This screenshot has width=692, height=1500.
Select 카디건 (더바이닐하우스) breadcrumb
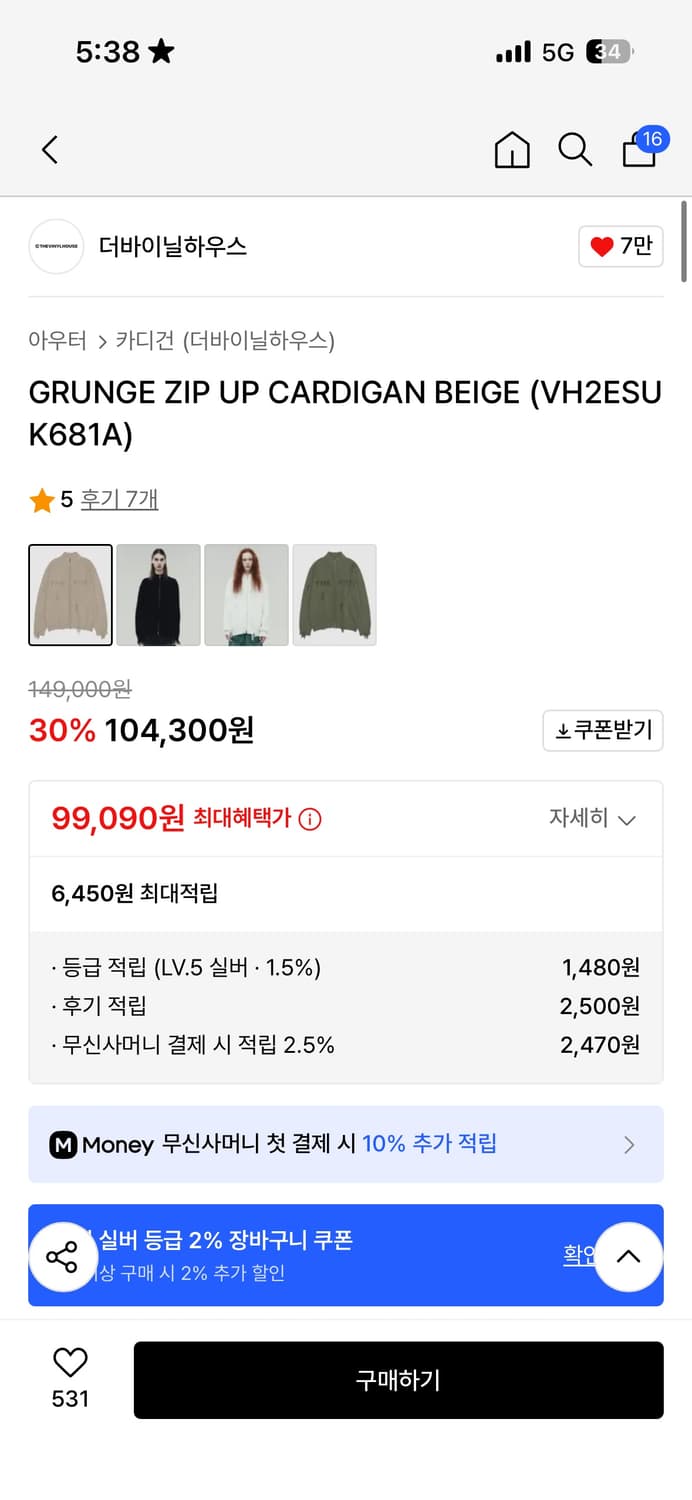point(225,341)
